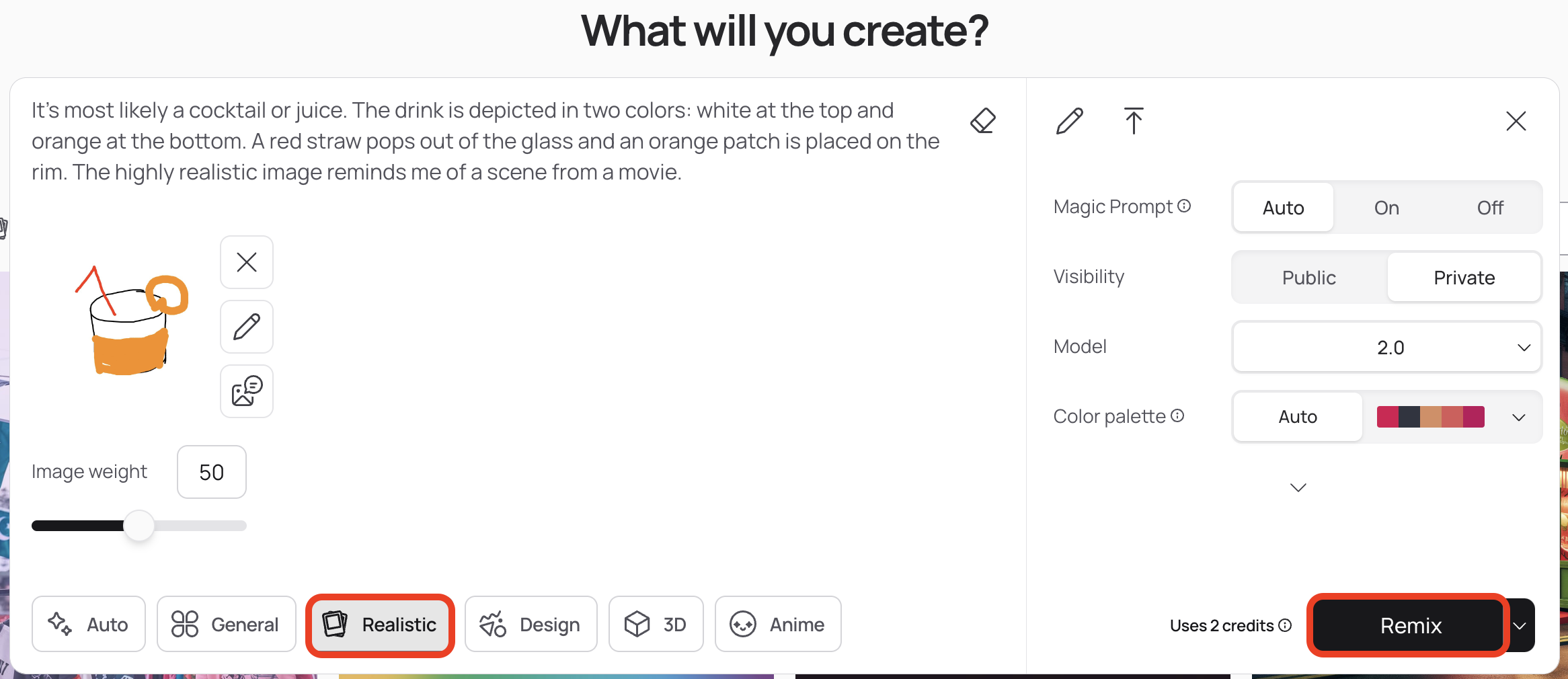Open the Model 2.0 dropdown
Screen dimensions: 1568x679
point(1386,347)
